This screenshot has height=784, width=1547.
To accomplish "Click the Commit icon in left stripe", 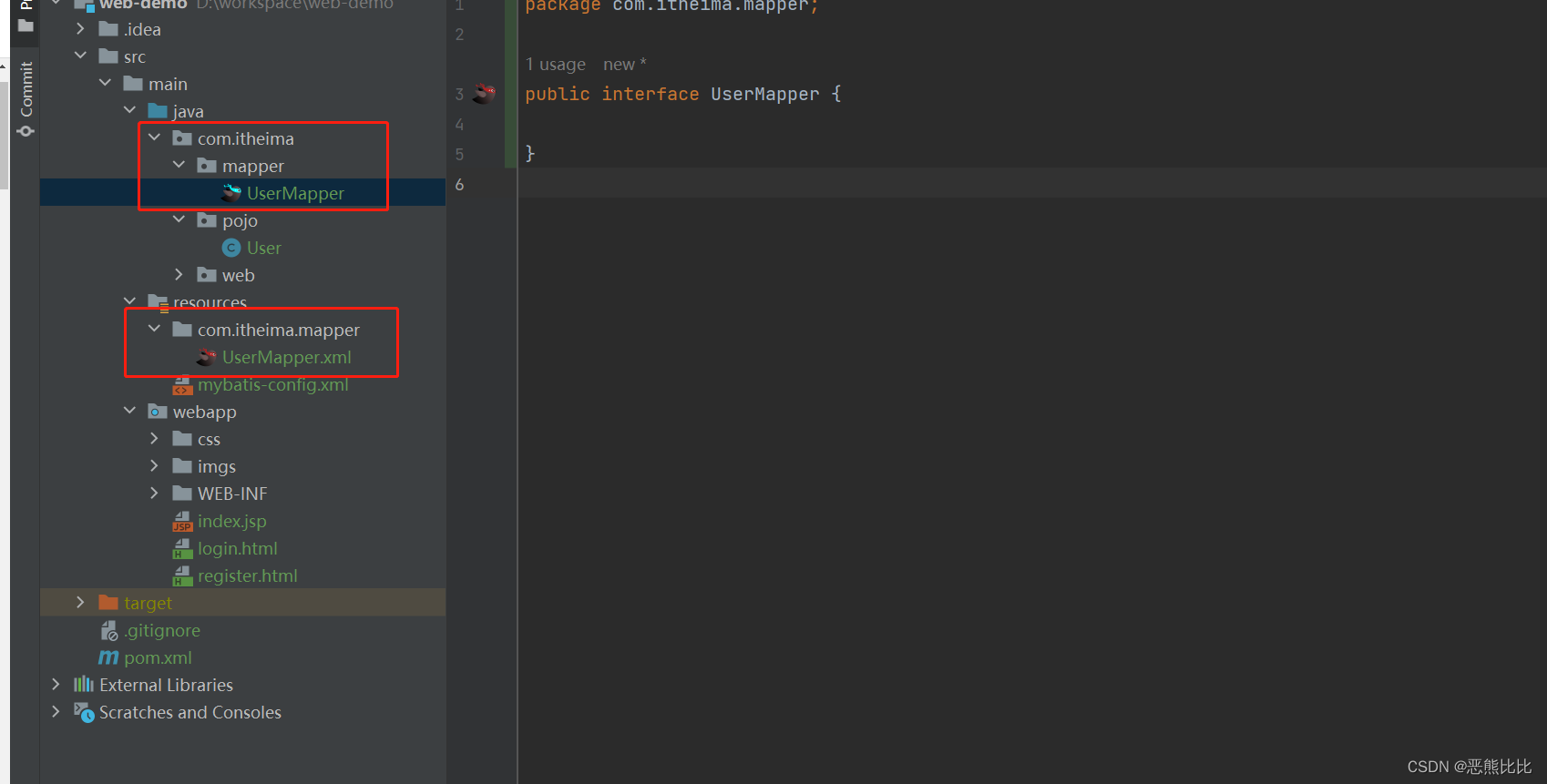I will (x=26, y=131).
